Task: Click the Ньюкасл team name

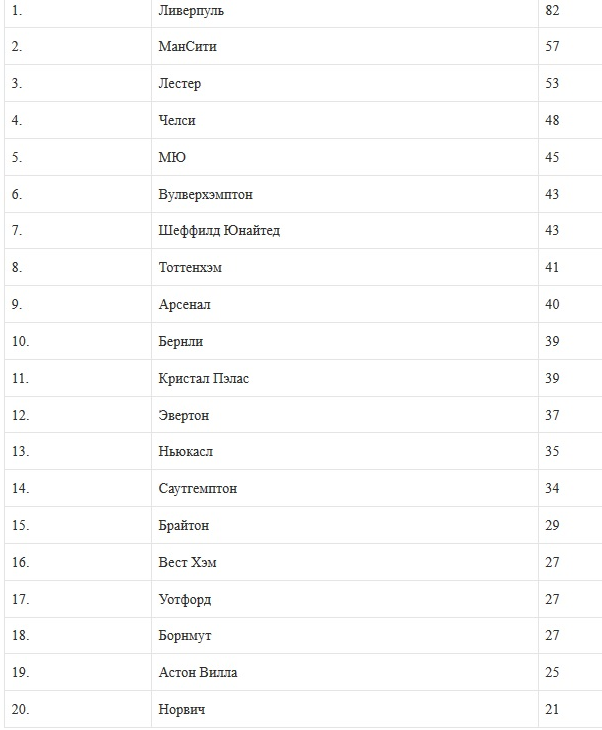Action: coord(185,452)
